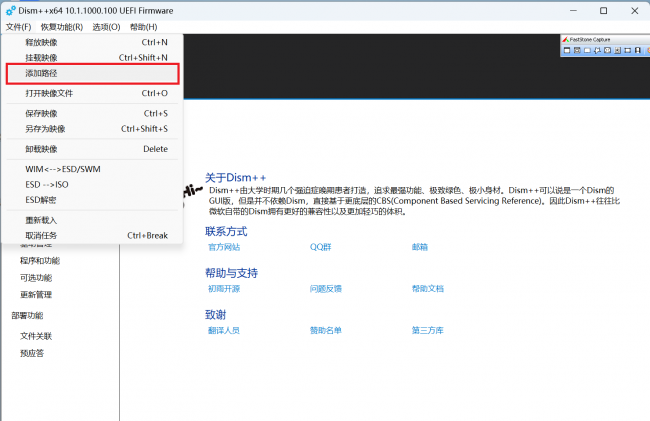Viewport: 650px width, 421px height.
Task: Choose 卸载映像 menu entry
Action: click(93, 149)
